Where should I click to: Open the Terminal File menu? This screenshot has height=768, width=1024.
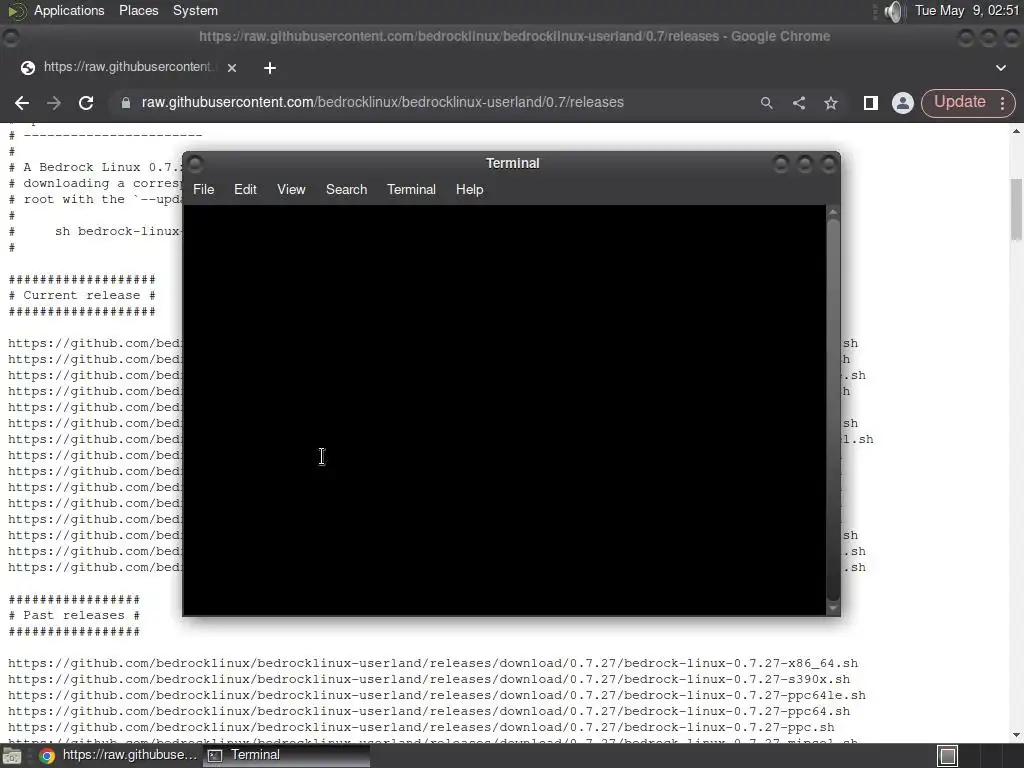click(x=204, y=189)
